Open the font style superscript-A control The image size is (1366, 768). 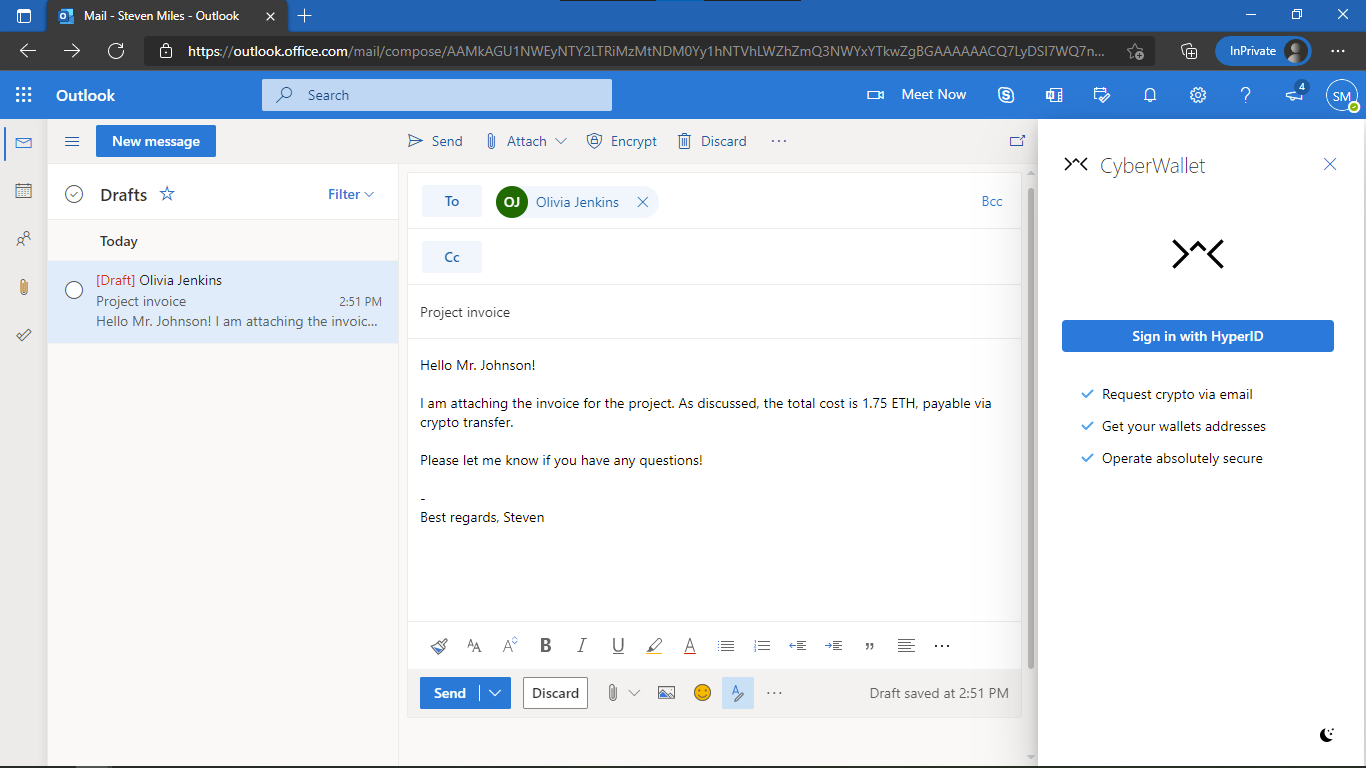[x=510, y=646]
